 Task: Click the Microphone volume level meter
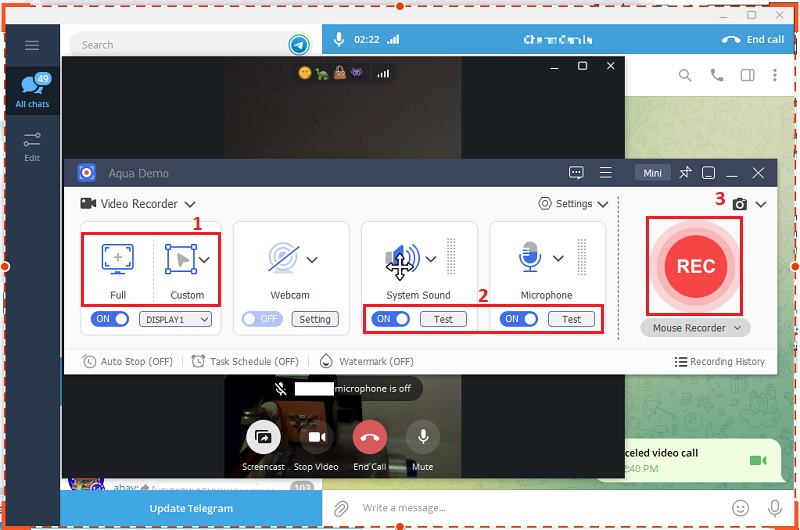click(582, 257)
